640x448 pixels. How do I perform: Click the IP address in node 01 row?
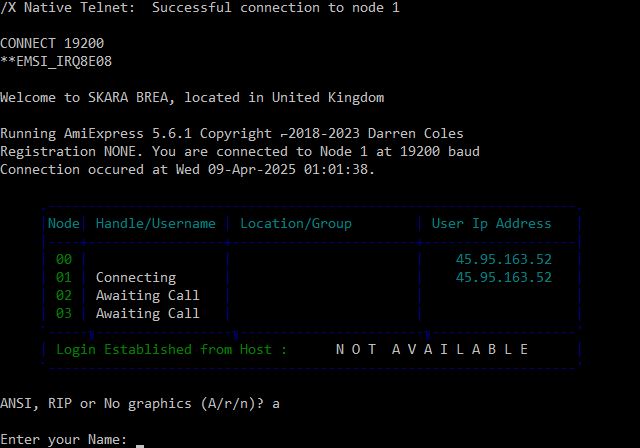pos(504,277)
